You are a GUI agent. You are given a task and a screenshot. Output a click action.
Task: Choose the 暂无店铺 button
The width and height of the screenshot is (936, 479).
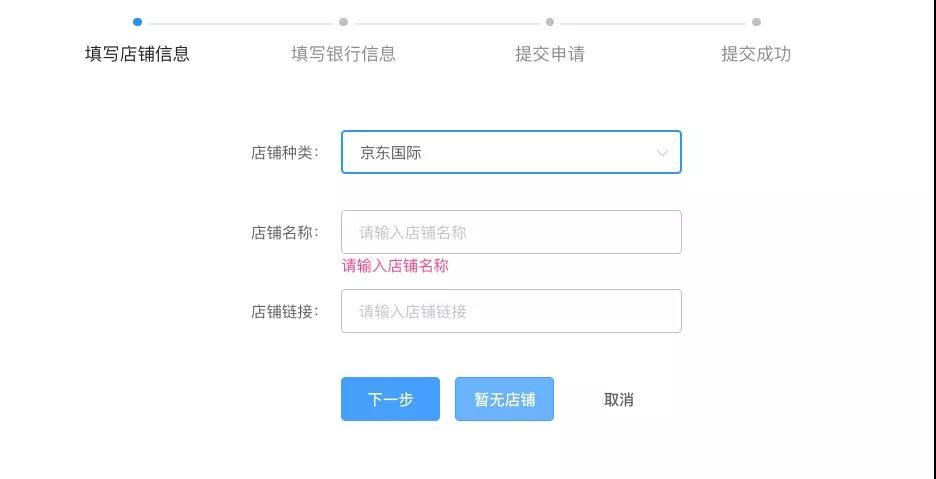point(504,399)
